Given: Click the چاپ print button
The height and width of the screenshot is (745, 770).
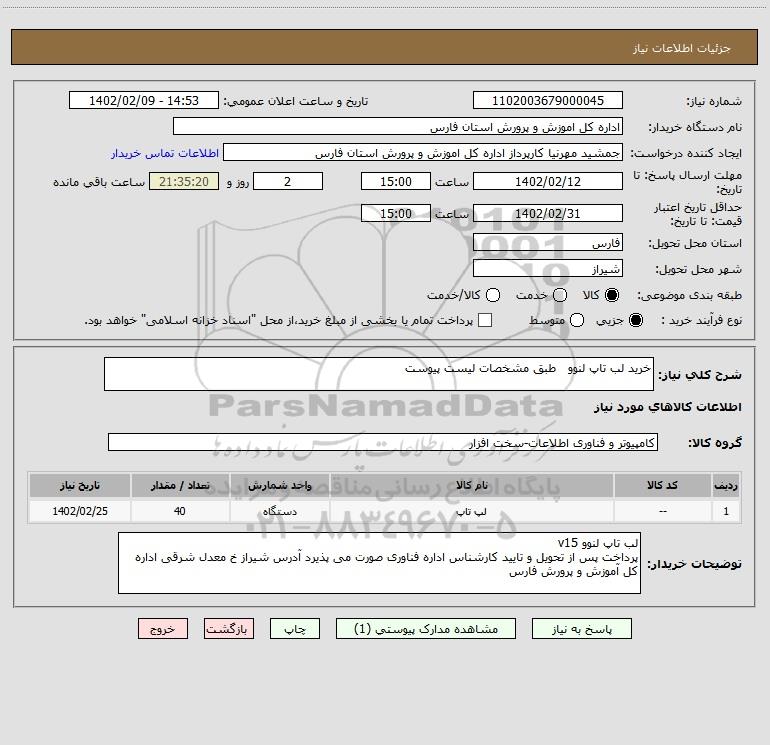Looking at the screenshot, I should click(295, 629).
